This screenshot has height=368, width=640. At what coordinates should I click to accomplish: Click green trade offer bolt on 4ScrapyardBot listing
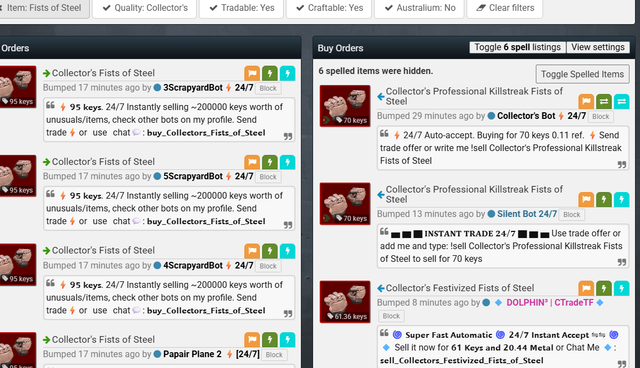tap(270, 251)
